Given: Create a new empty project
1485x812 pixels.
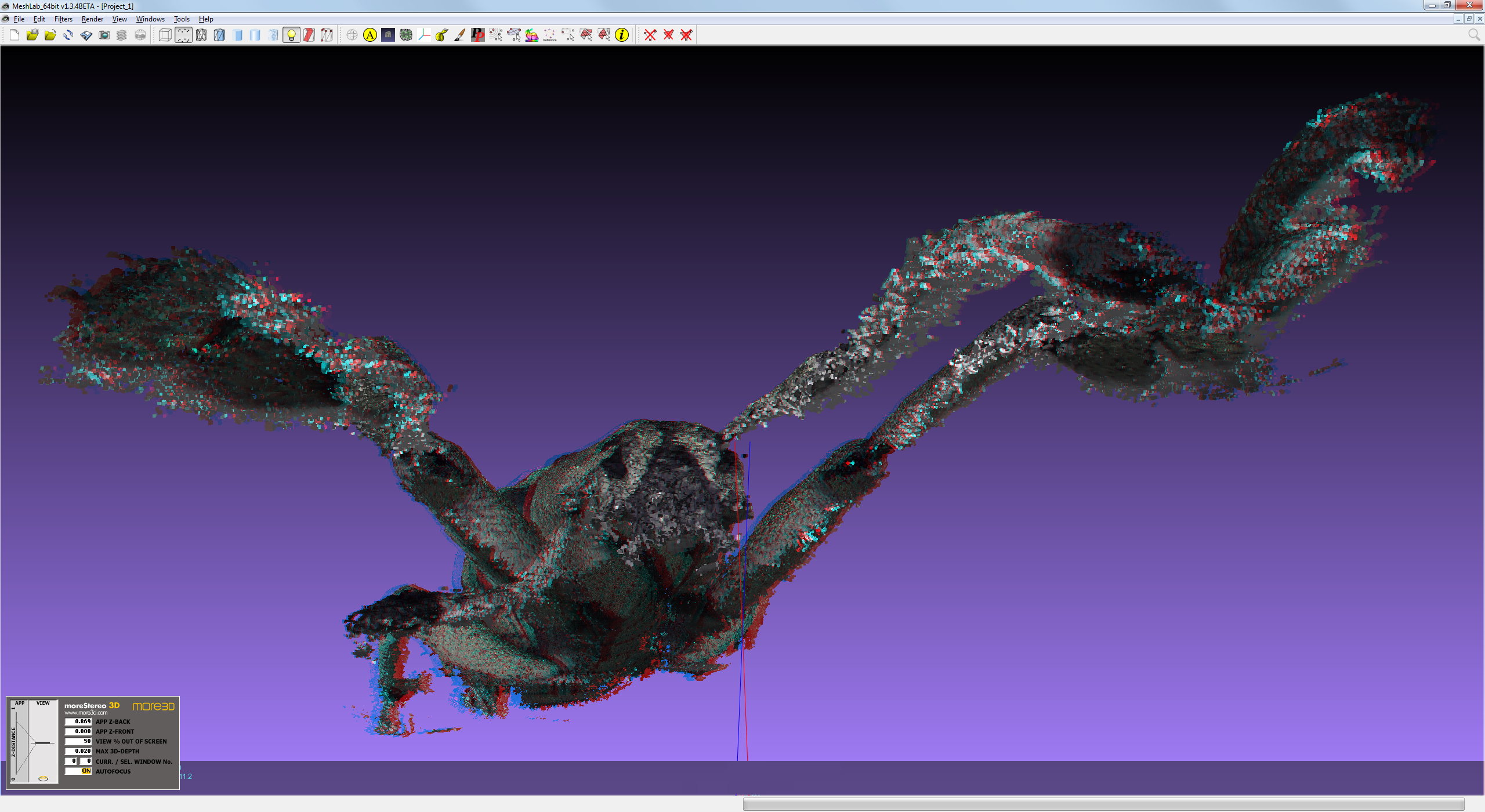Looking at the screenshot, I should click(15, 35).
